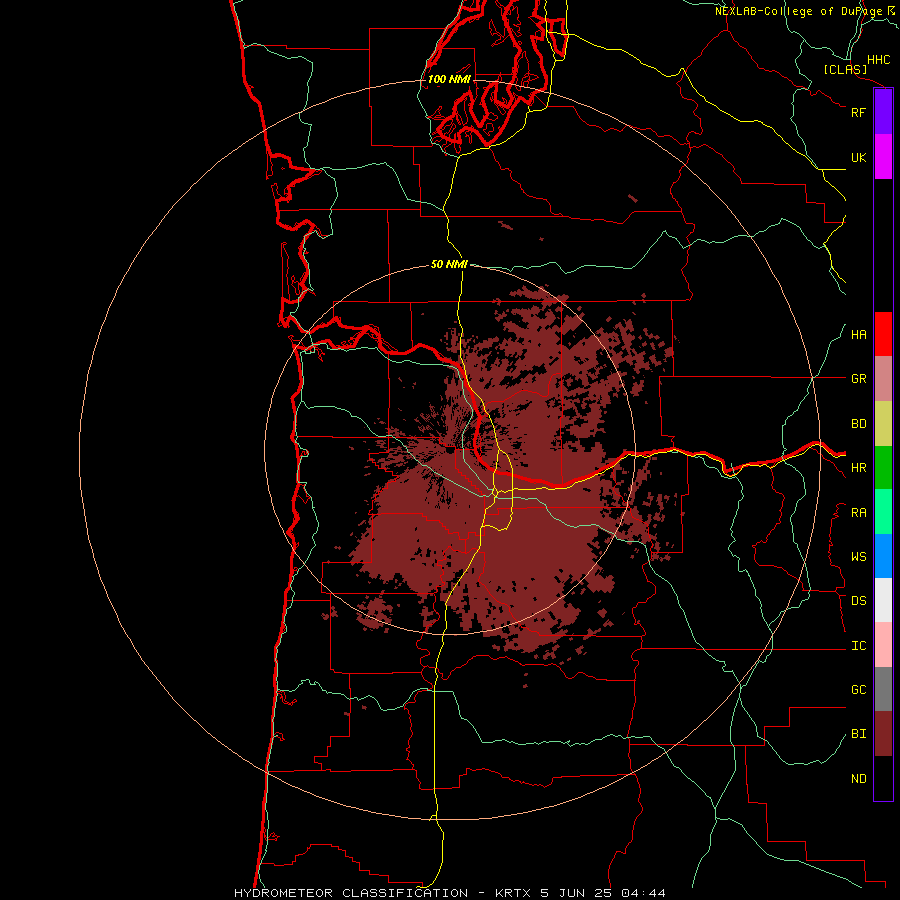Click the [CLAS] units label
The width and height of the screenshot is (900, 900).
coord(845,69)
